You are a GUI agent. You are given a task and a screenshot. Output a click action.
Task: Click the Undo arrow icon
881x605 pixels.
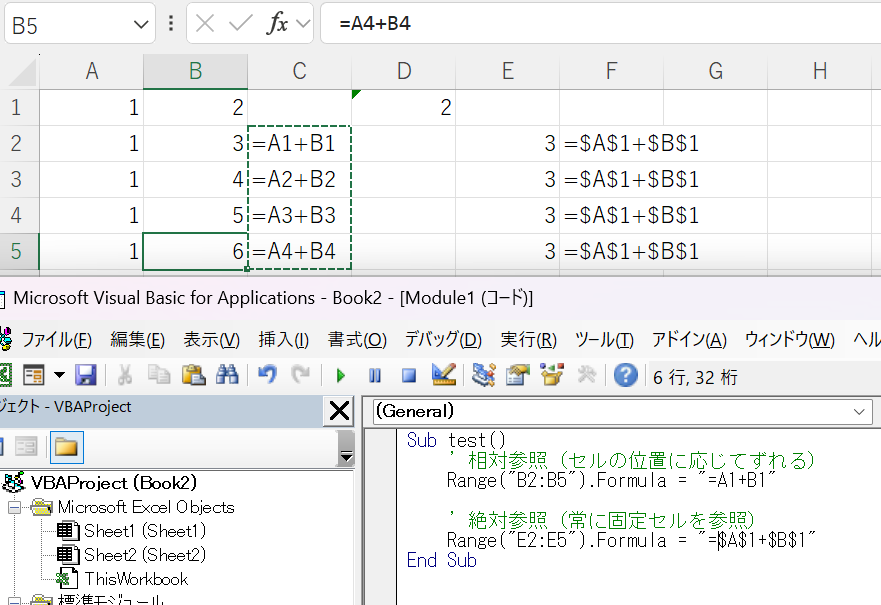click(x=267, y=375)
